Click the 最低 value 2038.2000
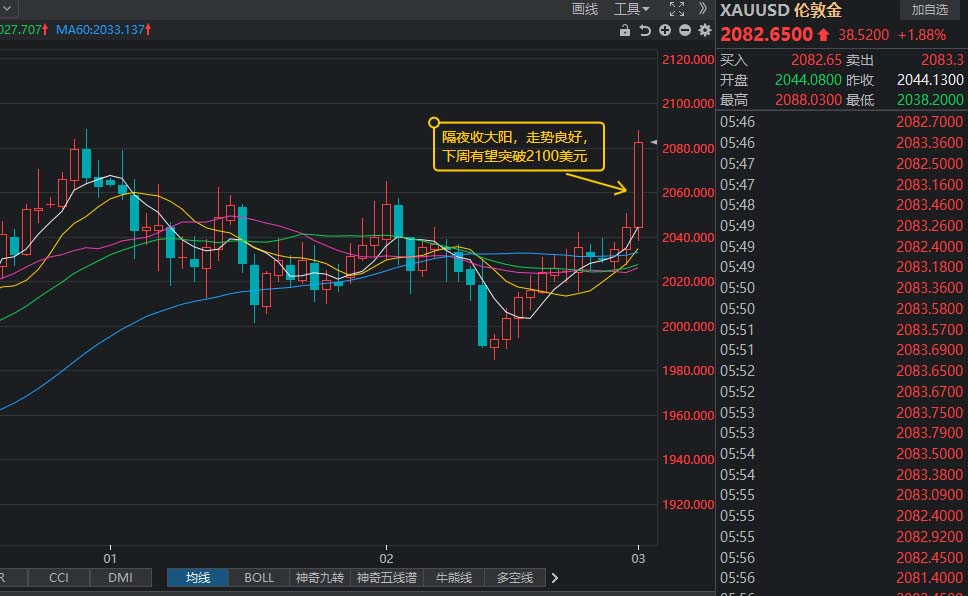 tap(930, 99)
